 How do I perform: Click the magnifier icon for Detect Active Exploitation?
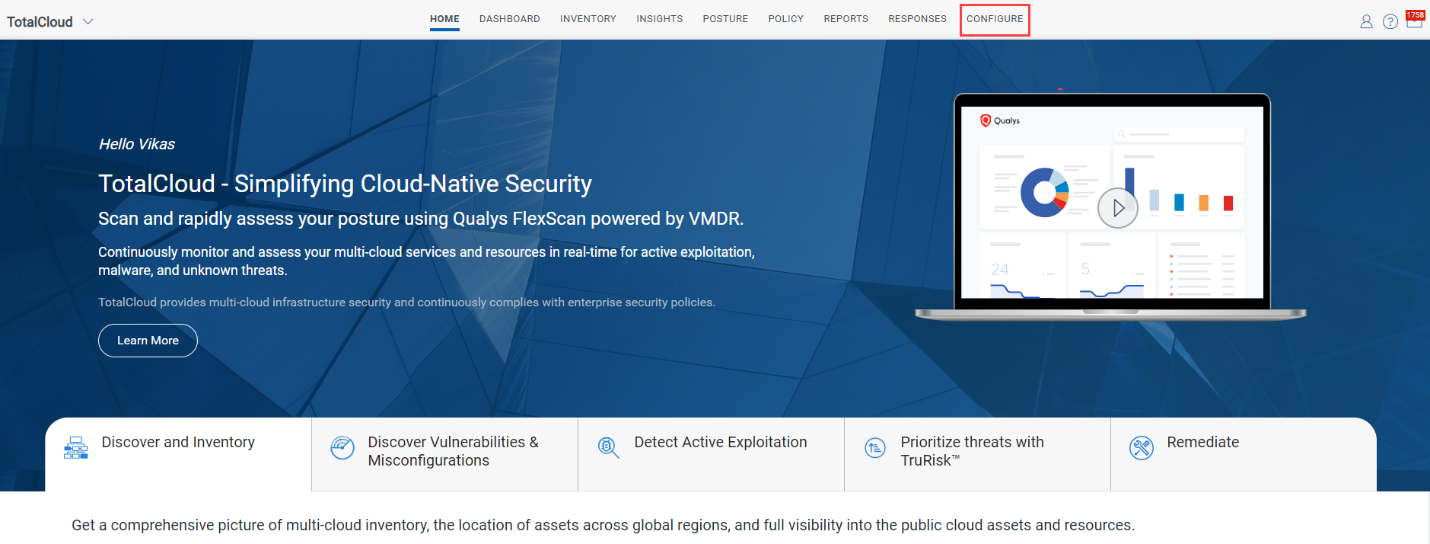point(608,447)
